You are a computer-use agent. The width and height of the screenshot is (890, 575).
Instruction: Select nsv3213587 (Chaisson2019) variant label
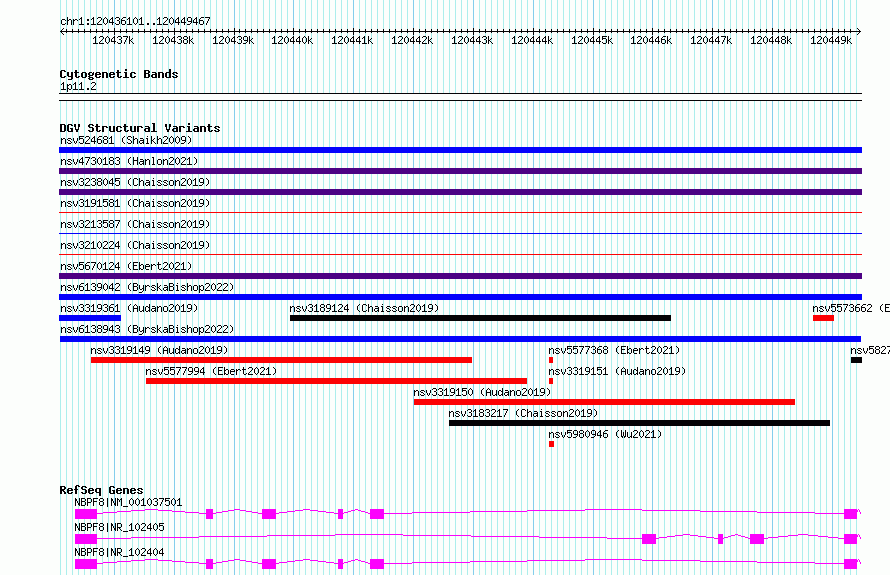coord(135,224)
